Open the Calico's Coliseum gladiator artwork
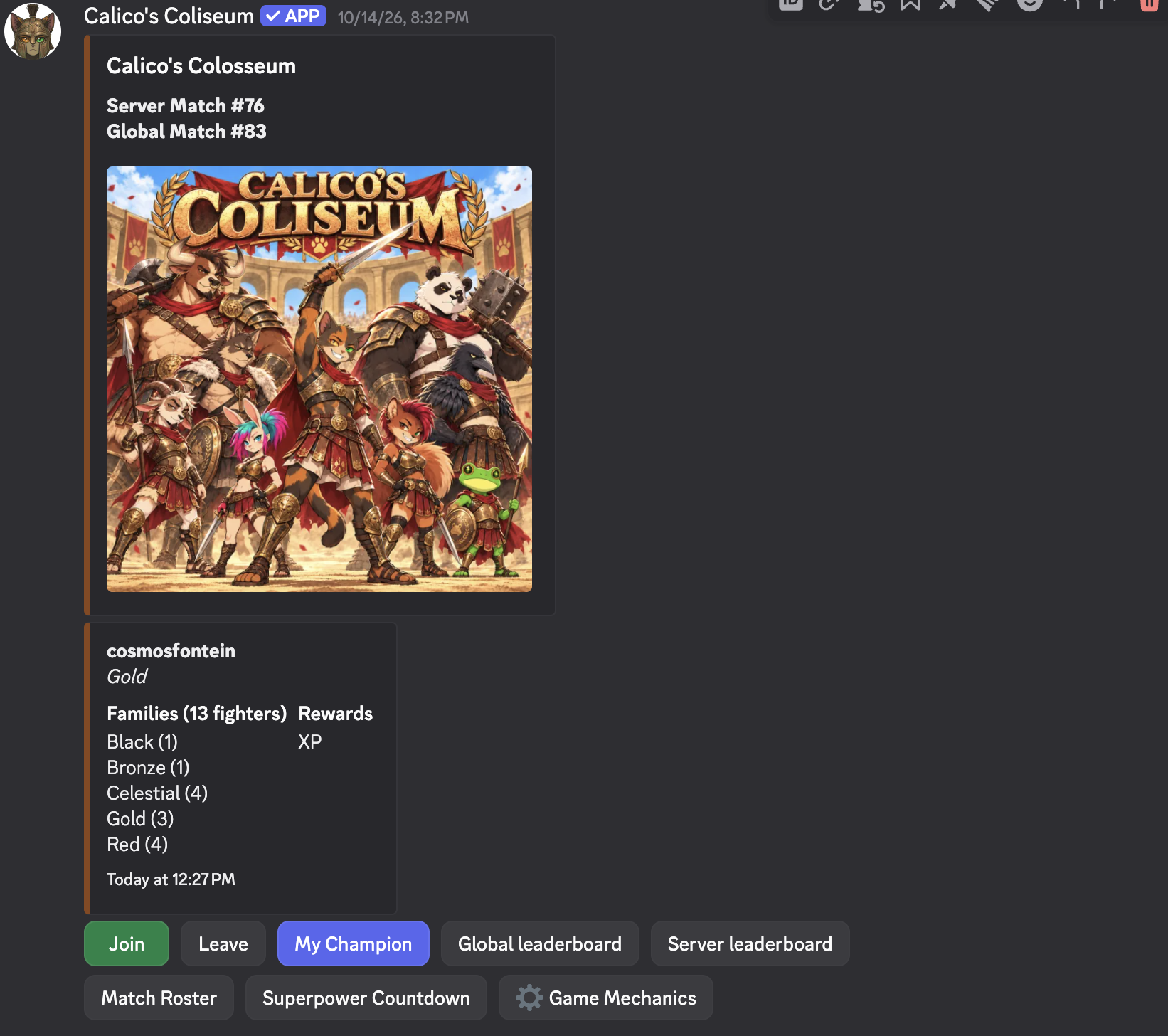 319,379
